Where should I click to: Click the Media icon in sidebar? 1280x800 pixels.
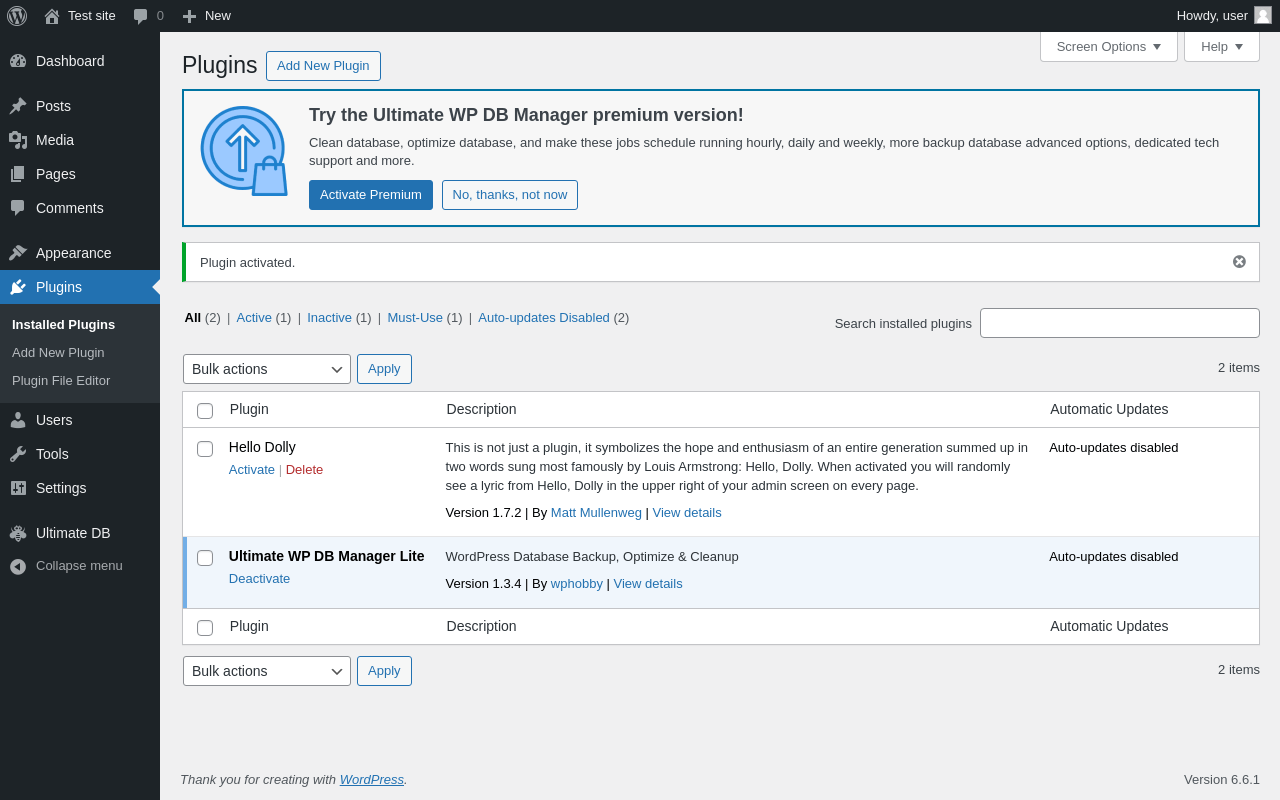pyautogui.click(x=18, y=140)
